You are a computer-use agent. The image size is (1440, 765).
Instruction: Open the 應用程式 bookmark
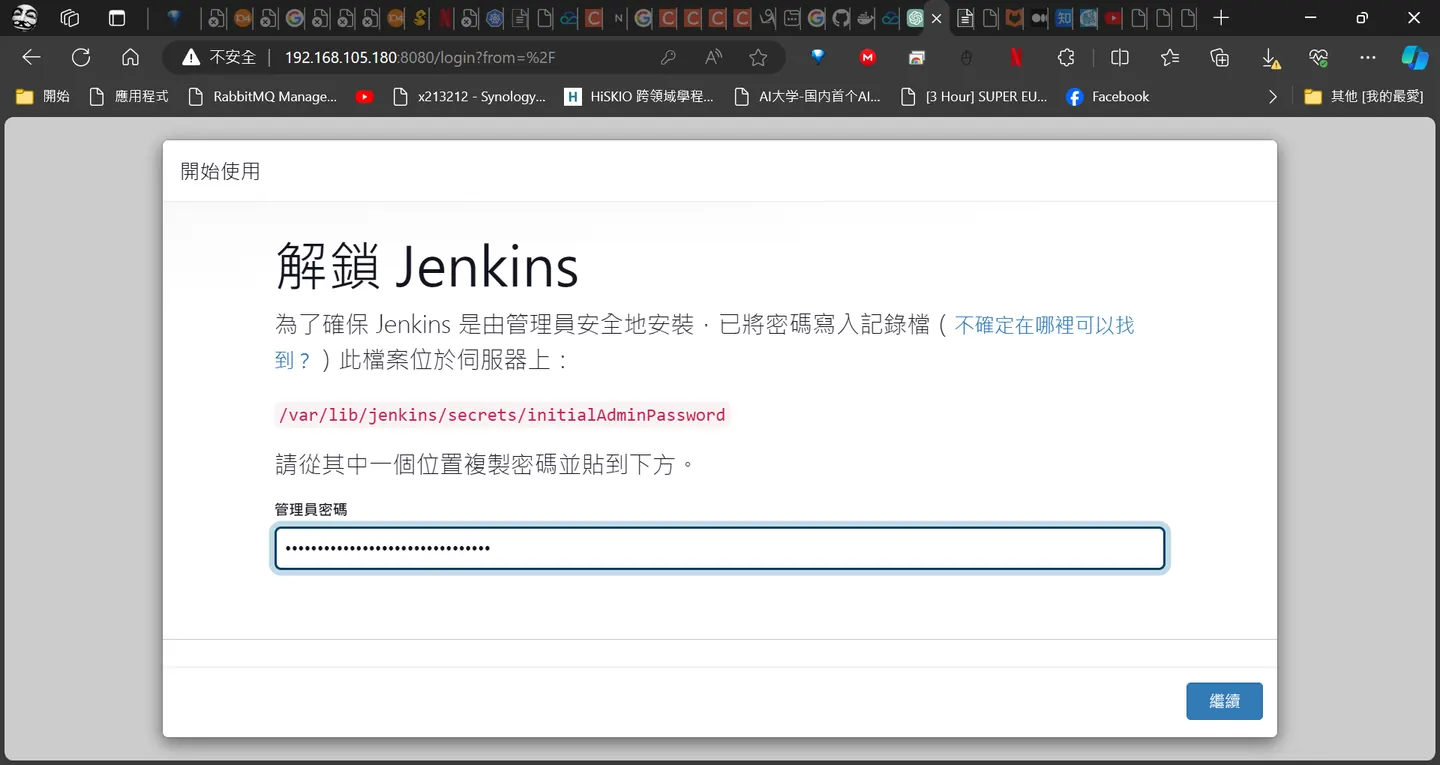[129, 97]
